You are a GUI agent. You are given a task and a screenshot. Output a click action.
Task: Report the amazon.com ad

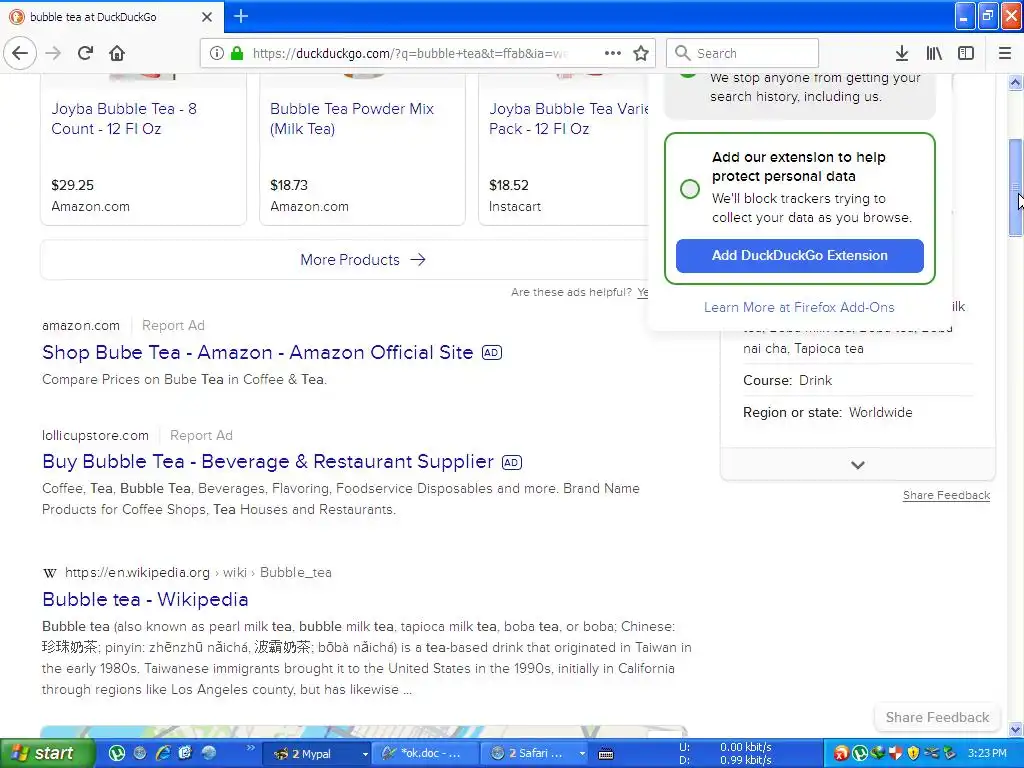click(173, 325)
